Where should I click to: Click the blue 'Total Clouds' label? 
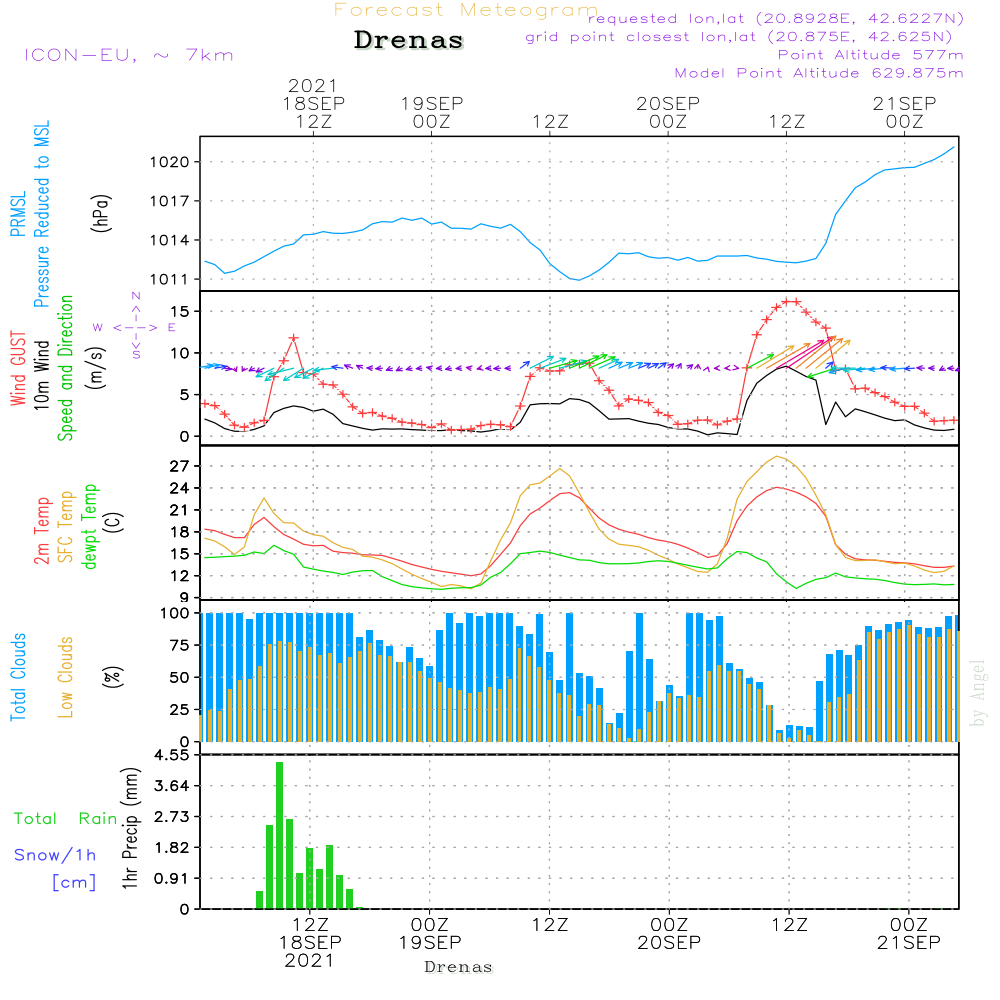pos(18,677)
